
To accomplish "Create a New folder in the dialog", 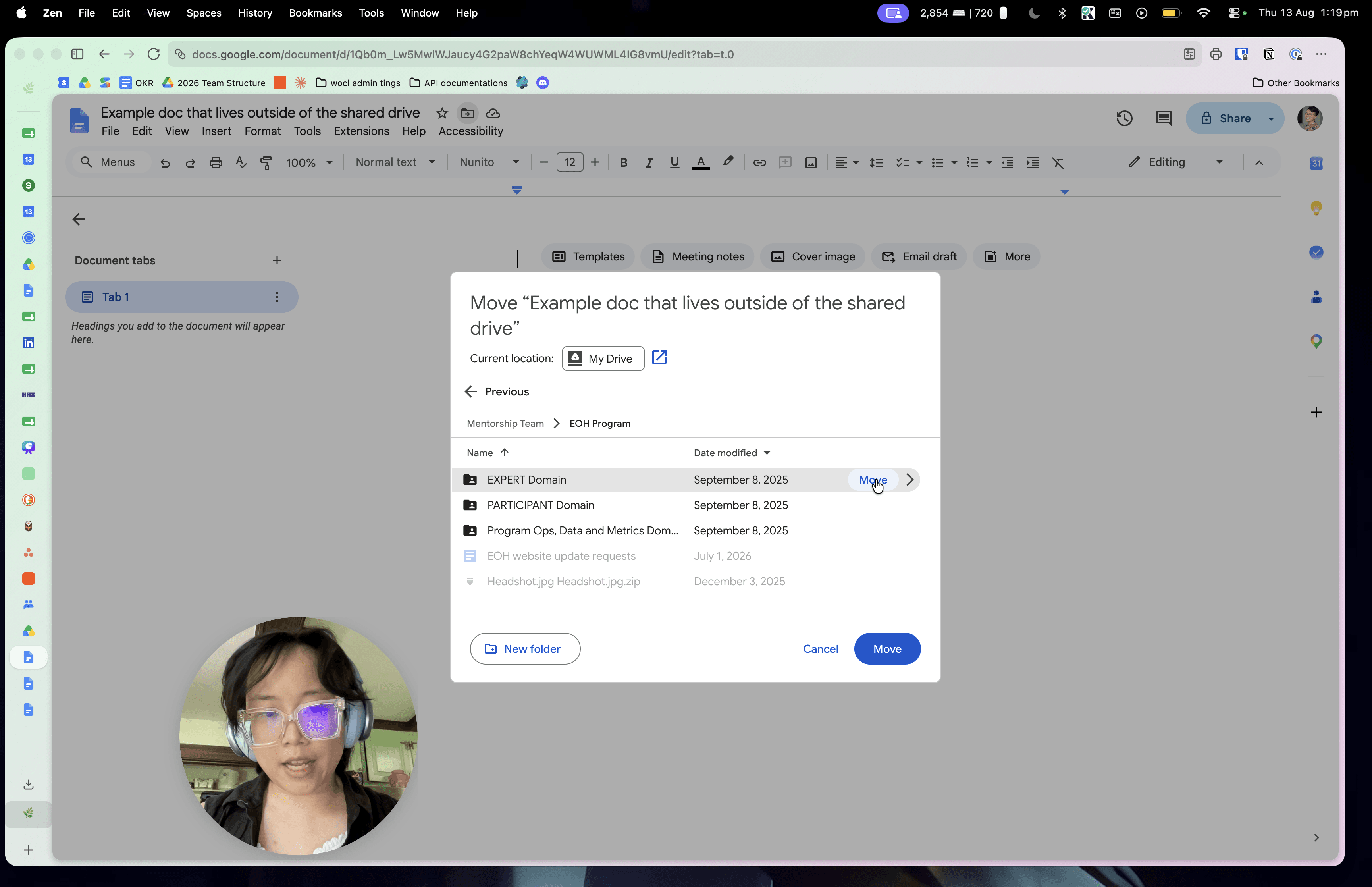I will pos(524,649).
